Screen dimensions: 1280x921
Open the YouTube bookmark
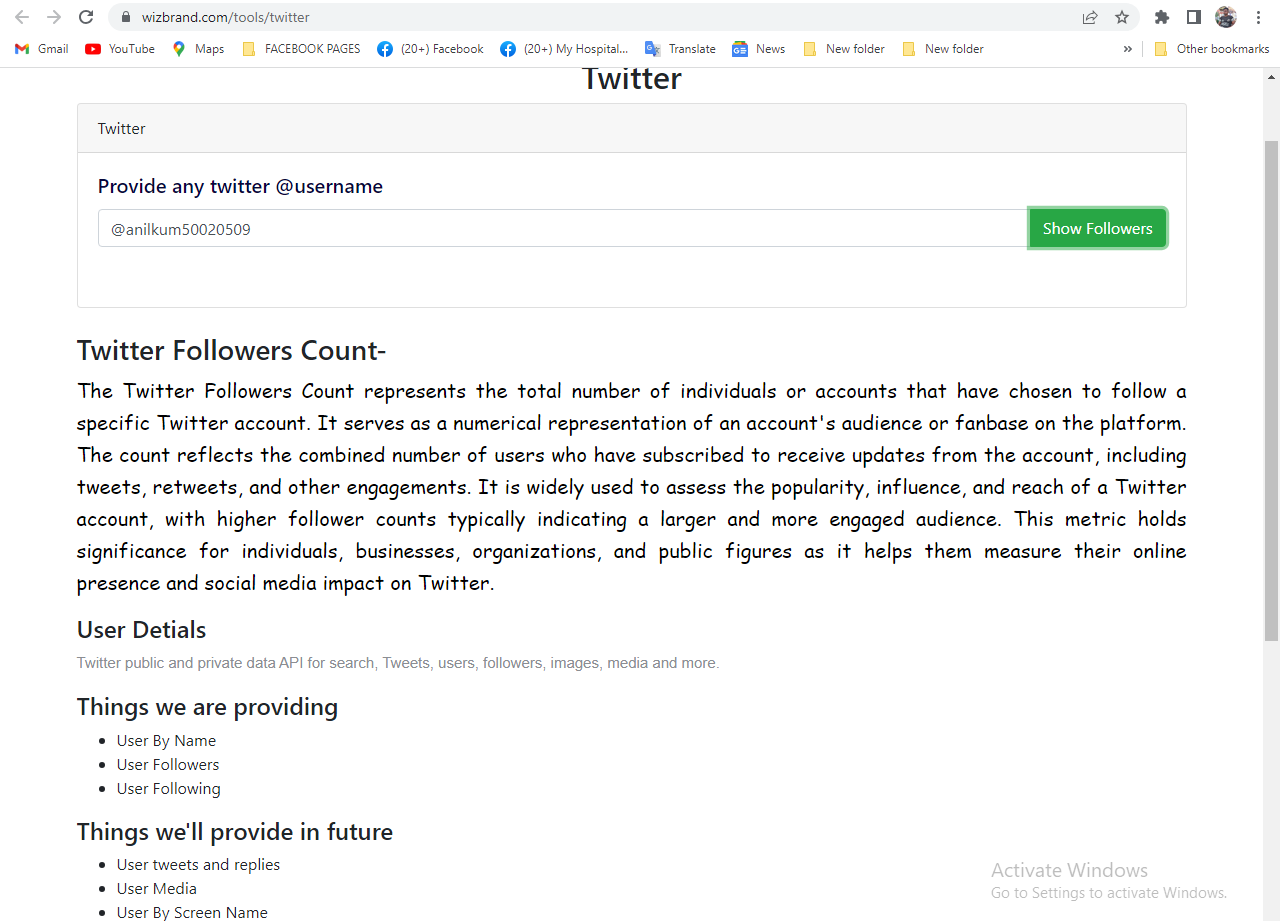pos(119,48)
